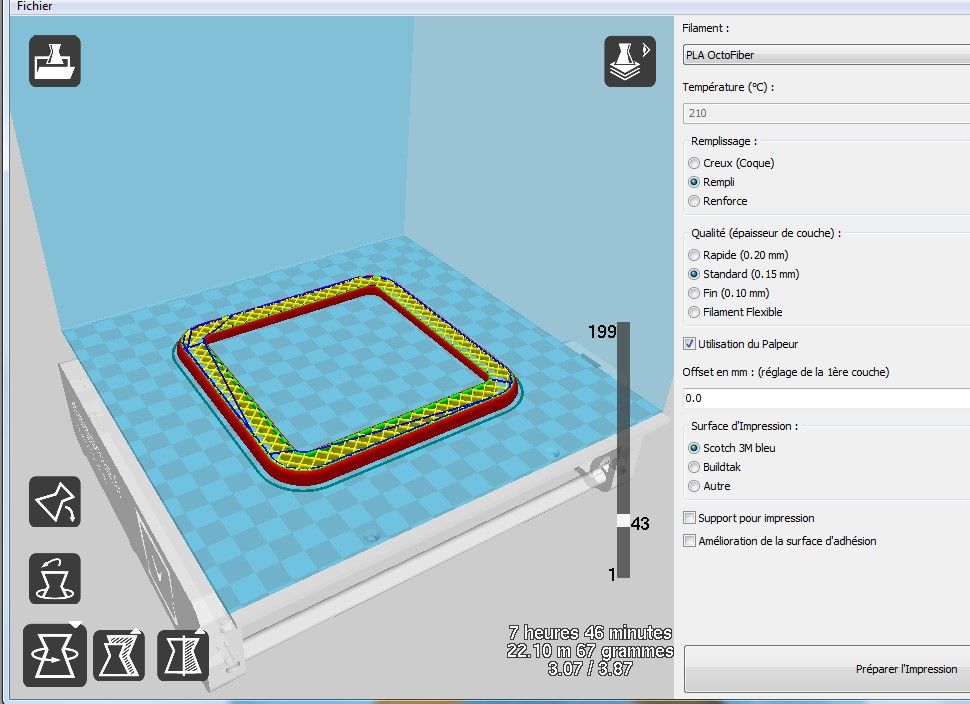Choose Standard (0.15 mm) quality
The width and height of the screenshot is (970, 704).
pyautogui.click(x=744, y=274)
